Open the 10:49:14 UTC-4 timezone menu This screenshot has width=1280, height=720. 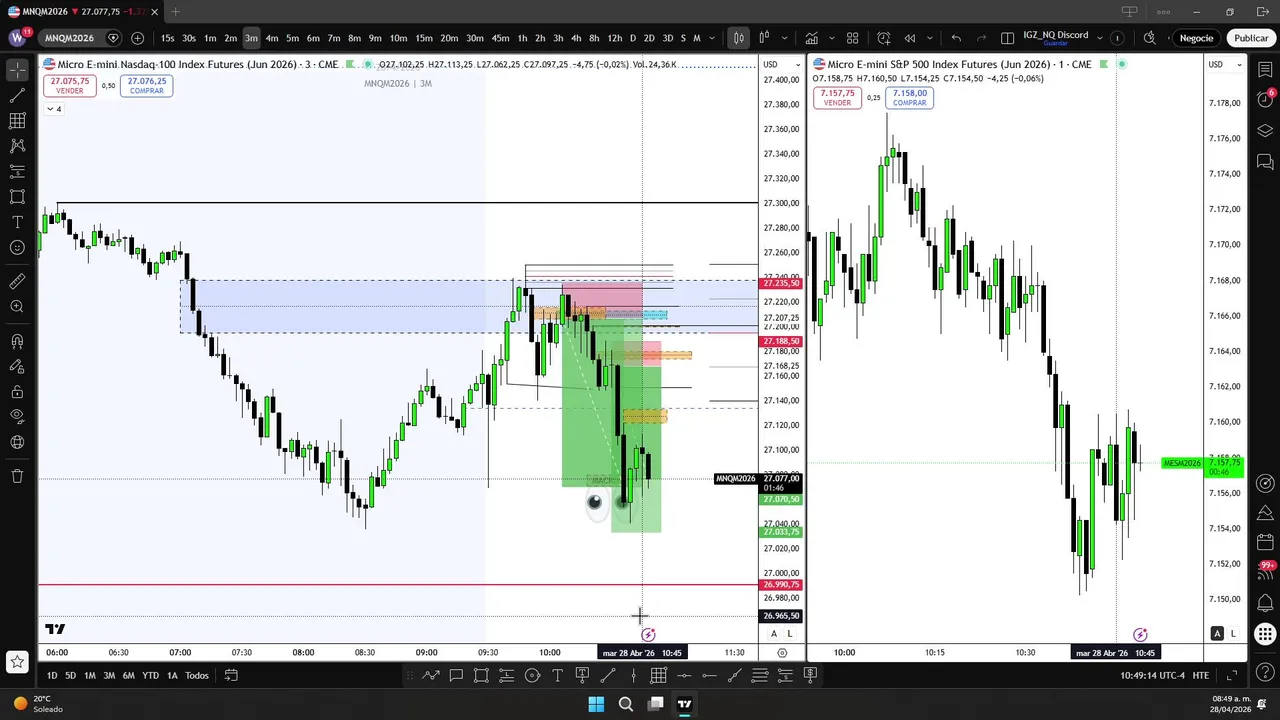tap(1152, 675)
